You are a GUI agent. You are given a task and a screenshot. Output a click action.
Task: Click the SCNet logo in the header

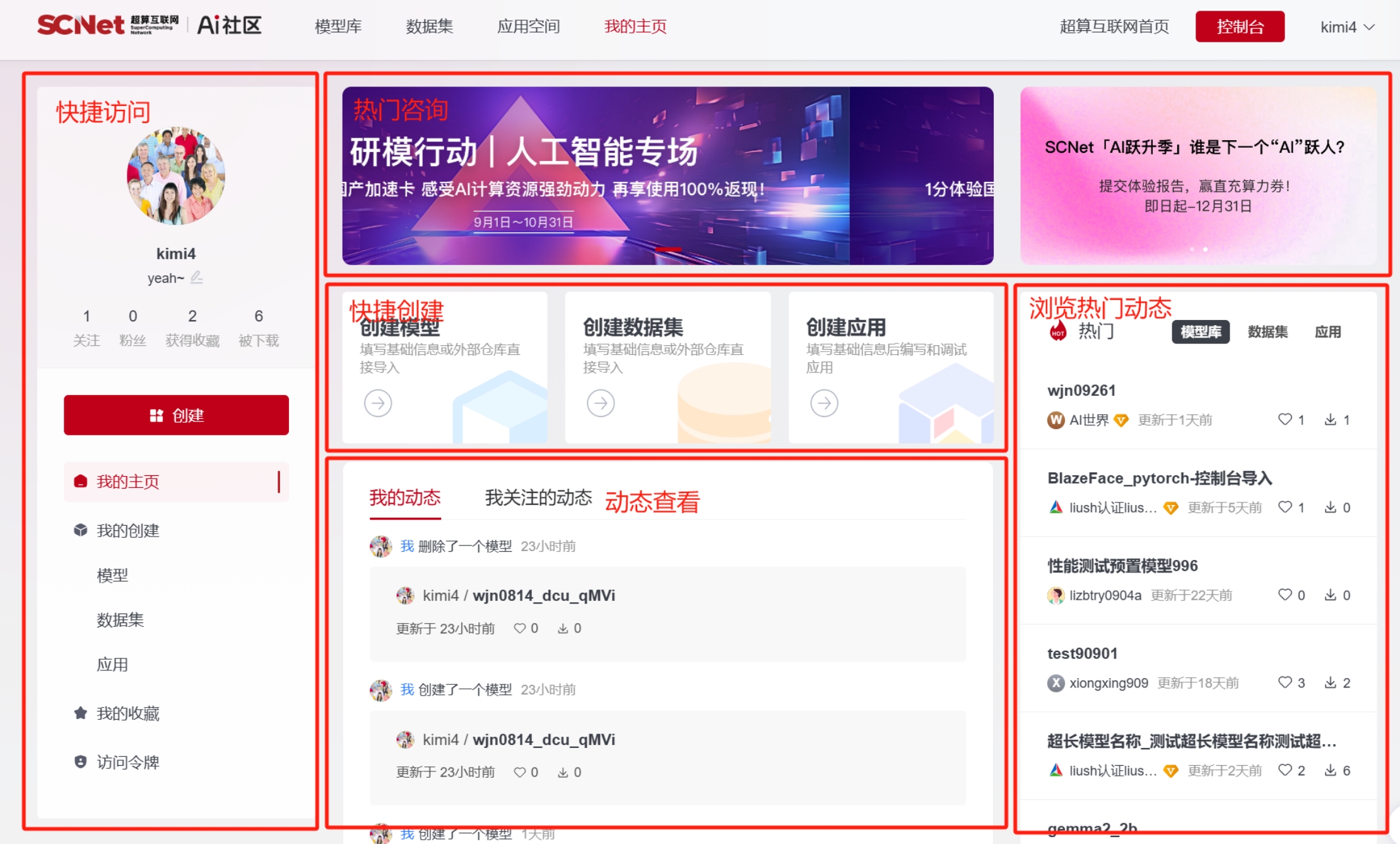tap(107, 25)
